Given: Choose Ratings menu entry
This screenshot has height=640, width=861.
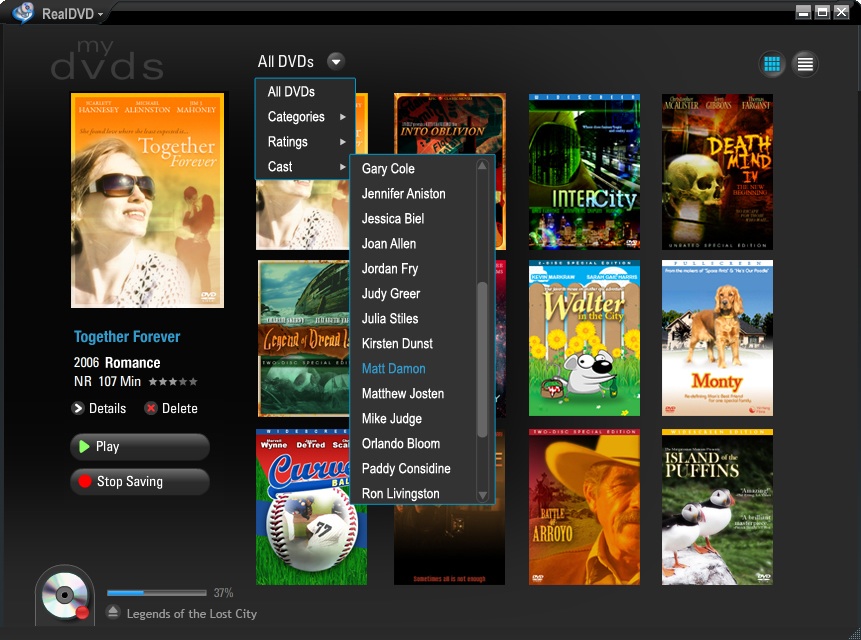Looking at the screenshot, I should (x=305, y=142).
